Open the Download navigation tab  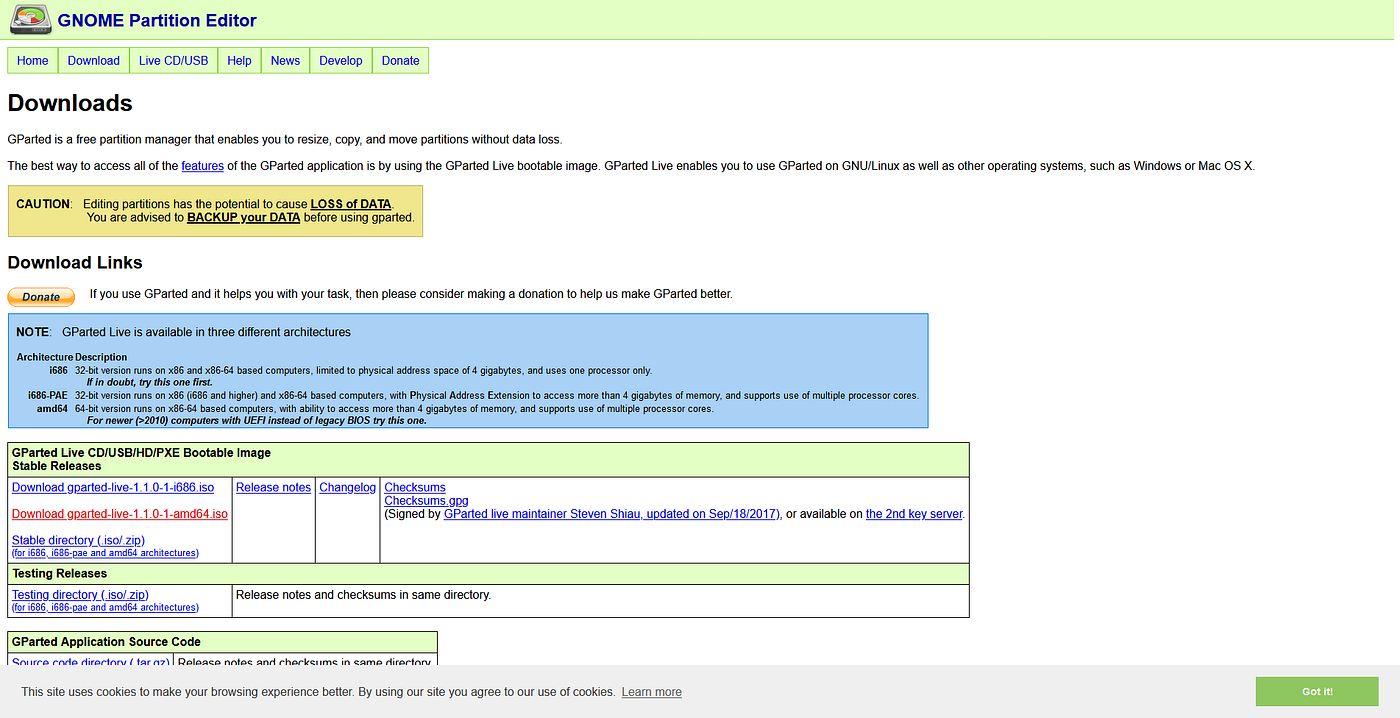click(94, 61)
